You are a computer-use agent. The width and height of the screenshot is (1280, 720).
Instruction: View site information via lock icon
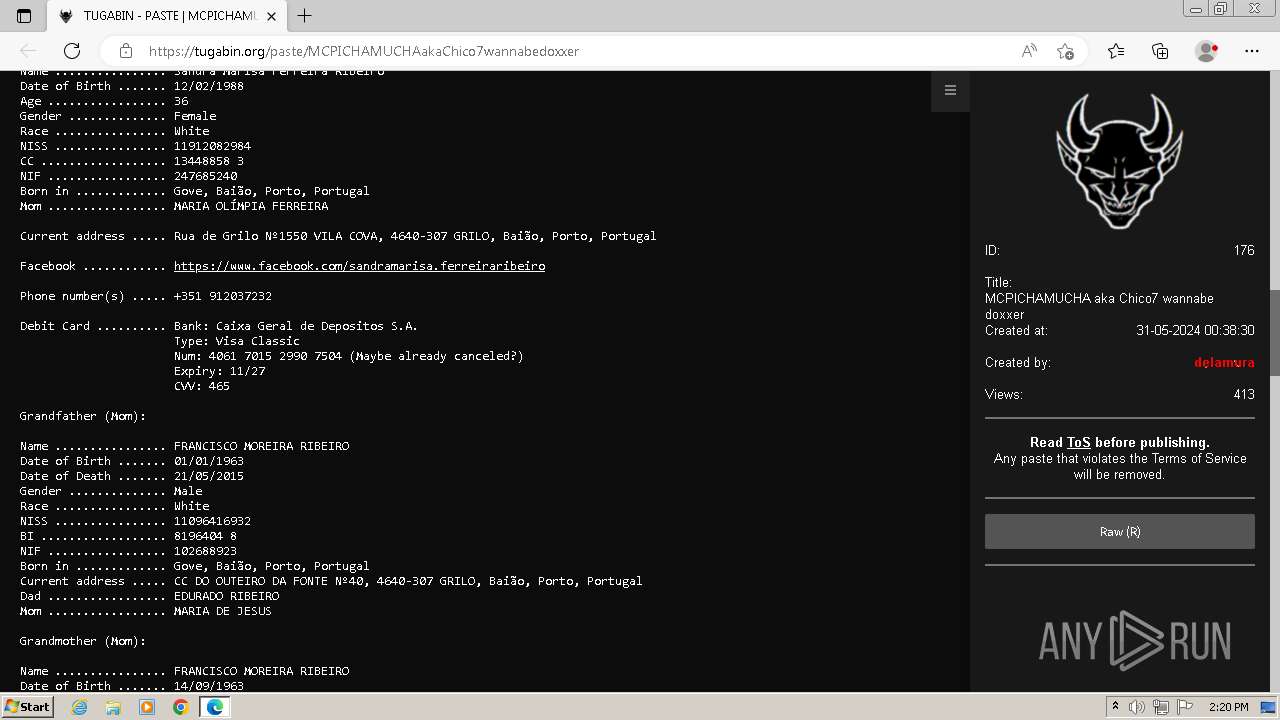125,51
